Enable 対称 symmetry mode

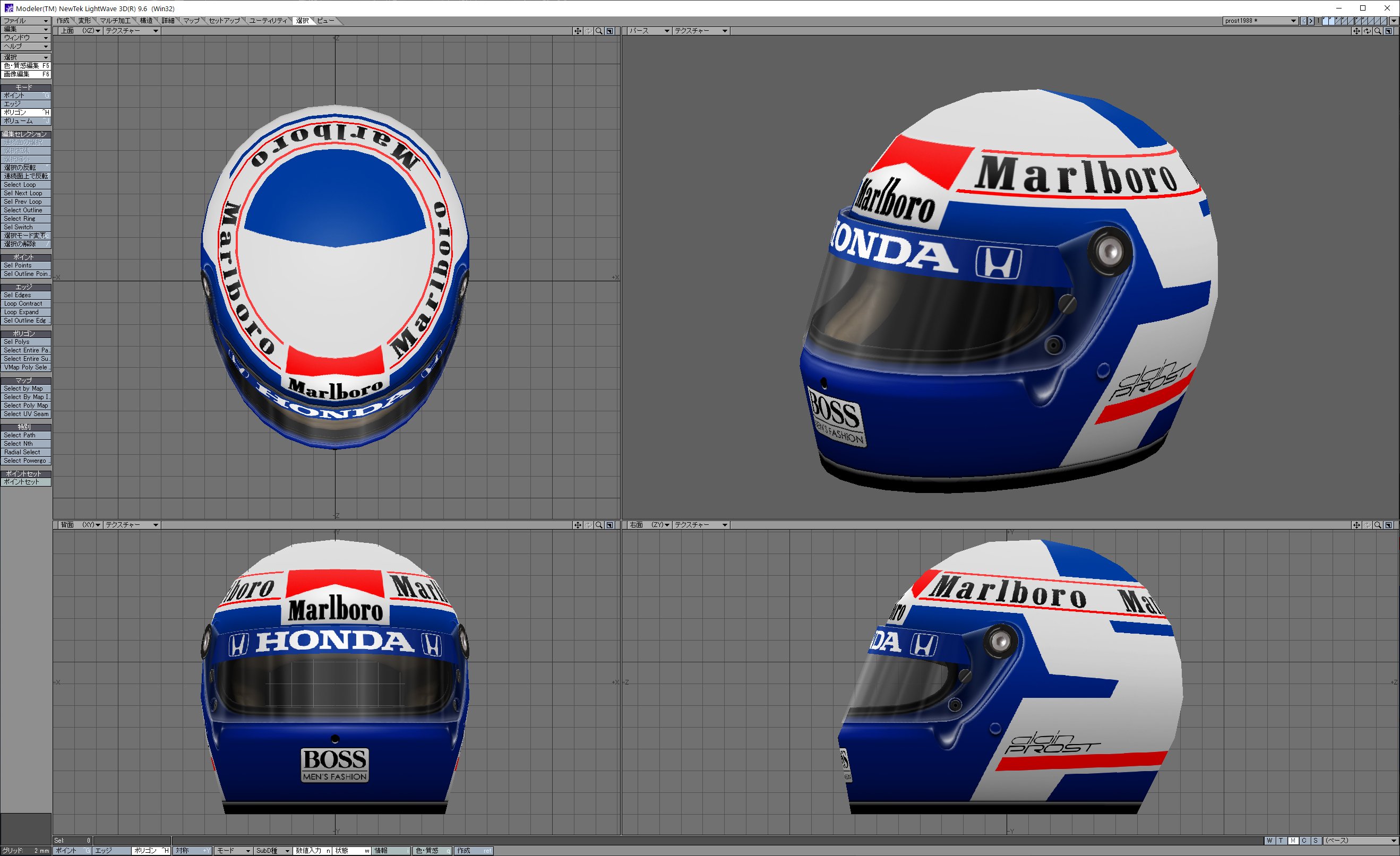(x=192, y=851)
